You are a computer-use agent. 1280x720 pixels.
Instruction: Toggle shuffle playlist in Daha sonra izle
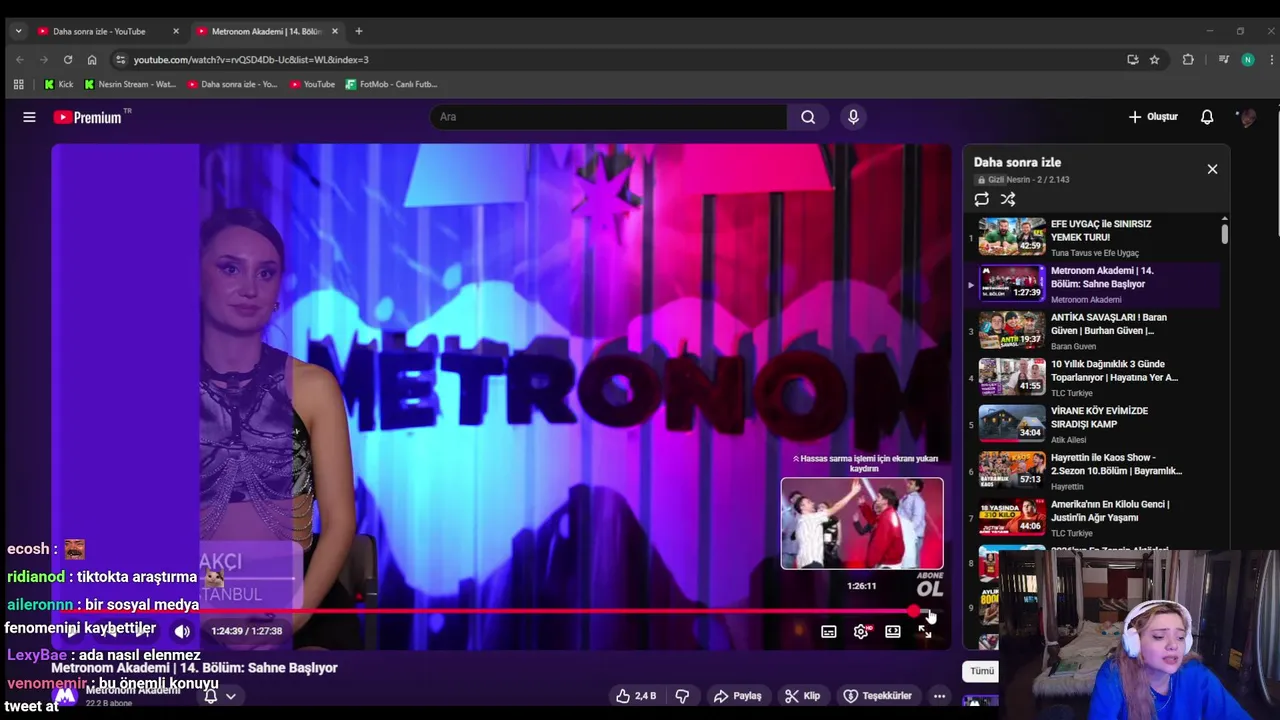tap(1008, 199)
